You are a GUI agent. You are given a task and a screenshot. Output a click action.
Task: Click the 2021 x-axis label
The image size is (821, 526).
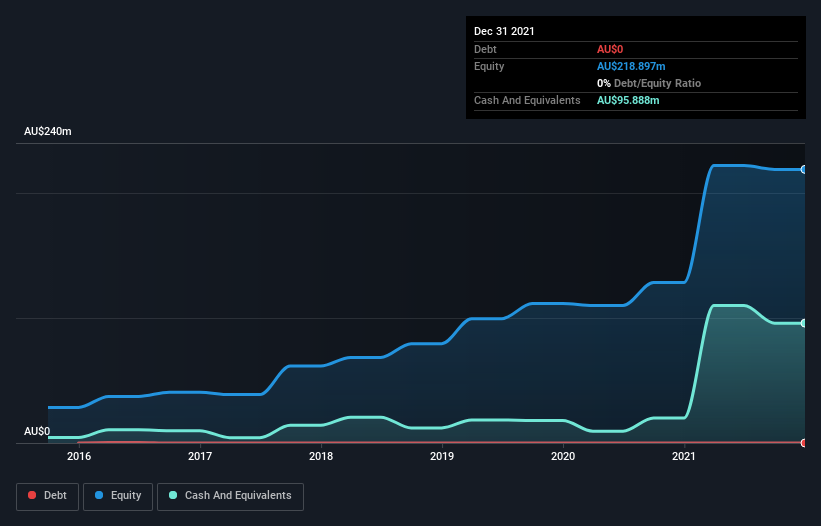tap(684, 456)
